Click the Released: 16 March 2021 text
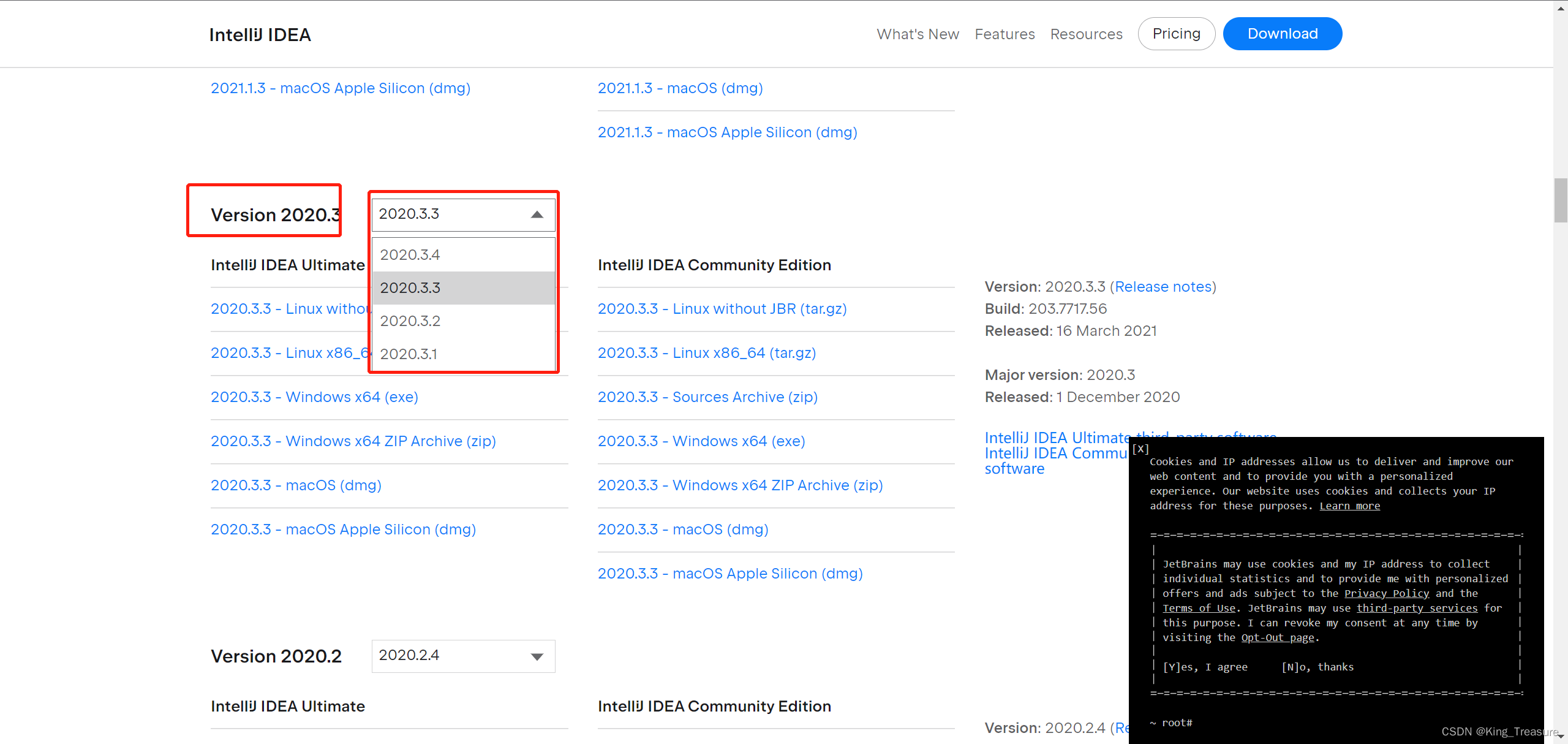The height and width of the screenshot is (744, 1568). pos(1071,331)
